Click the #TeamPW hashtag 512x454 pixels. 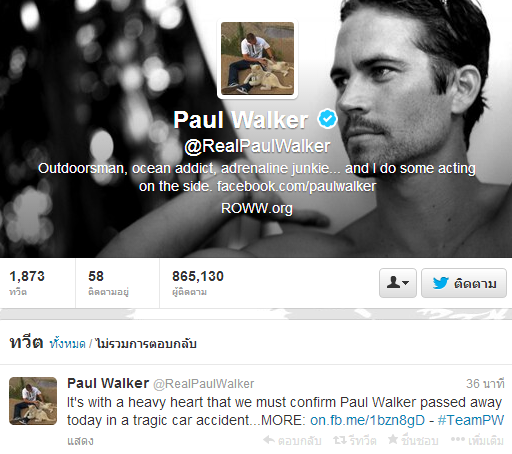[x=471, y=420]
